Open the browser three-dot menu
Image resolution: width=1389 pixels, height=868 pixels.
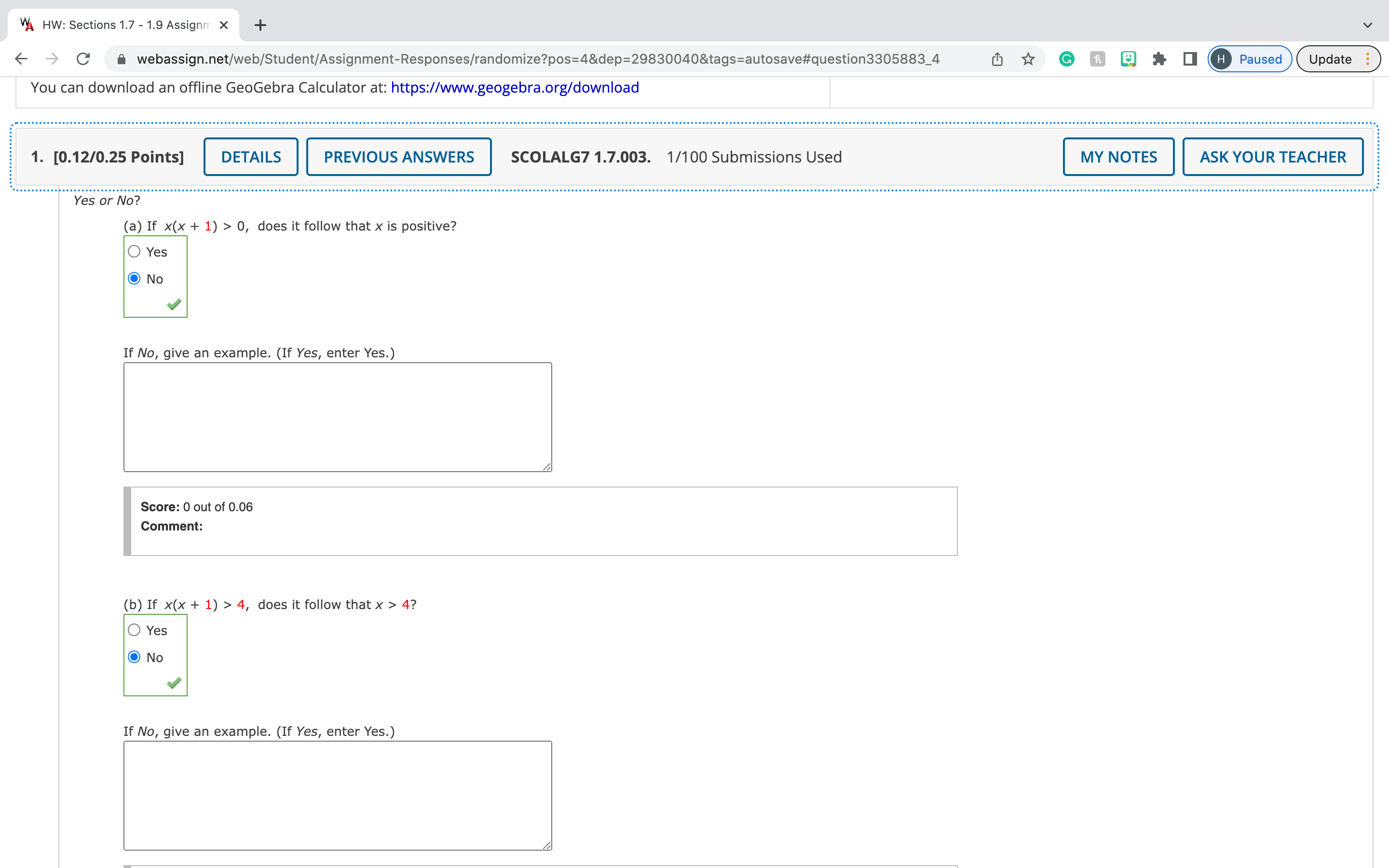pyautogui.click(x=1368, y=58)
